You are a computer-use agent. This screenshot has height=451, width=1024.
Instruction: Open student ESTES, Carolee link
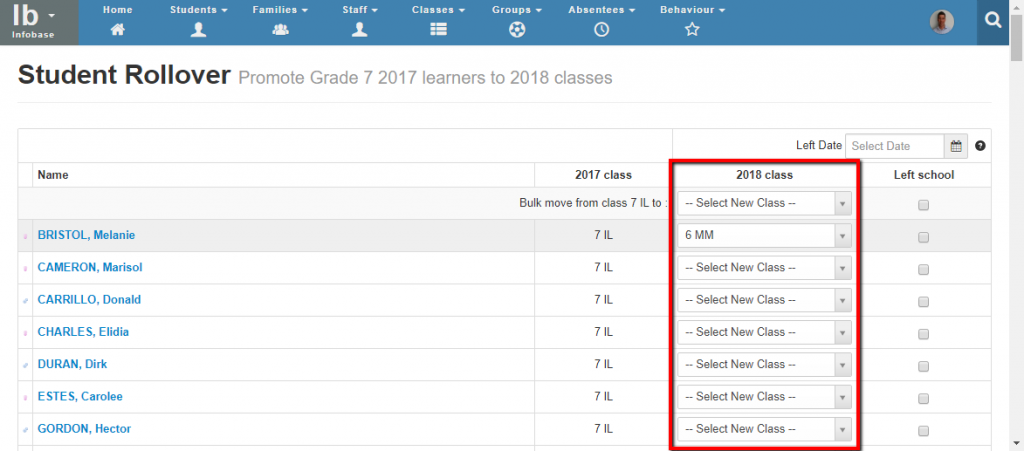click(x=80, y=396)
